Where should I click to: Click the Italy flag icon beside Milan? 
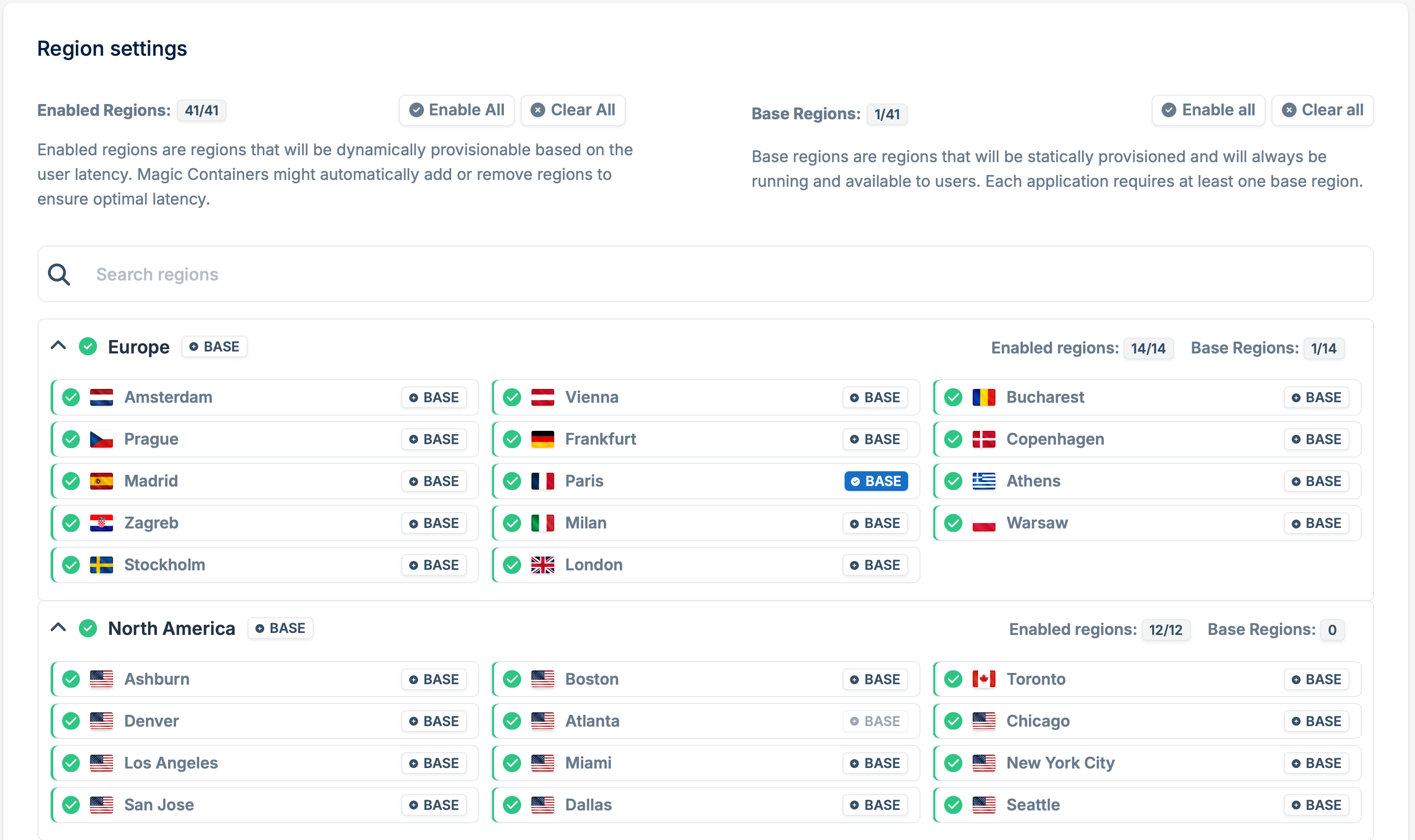point(542,523)
